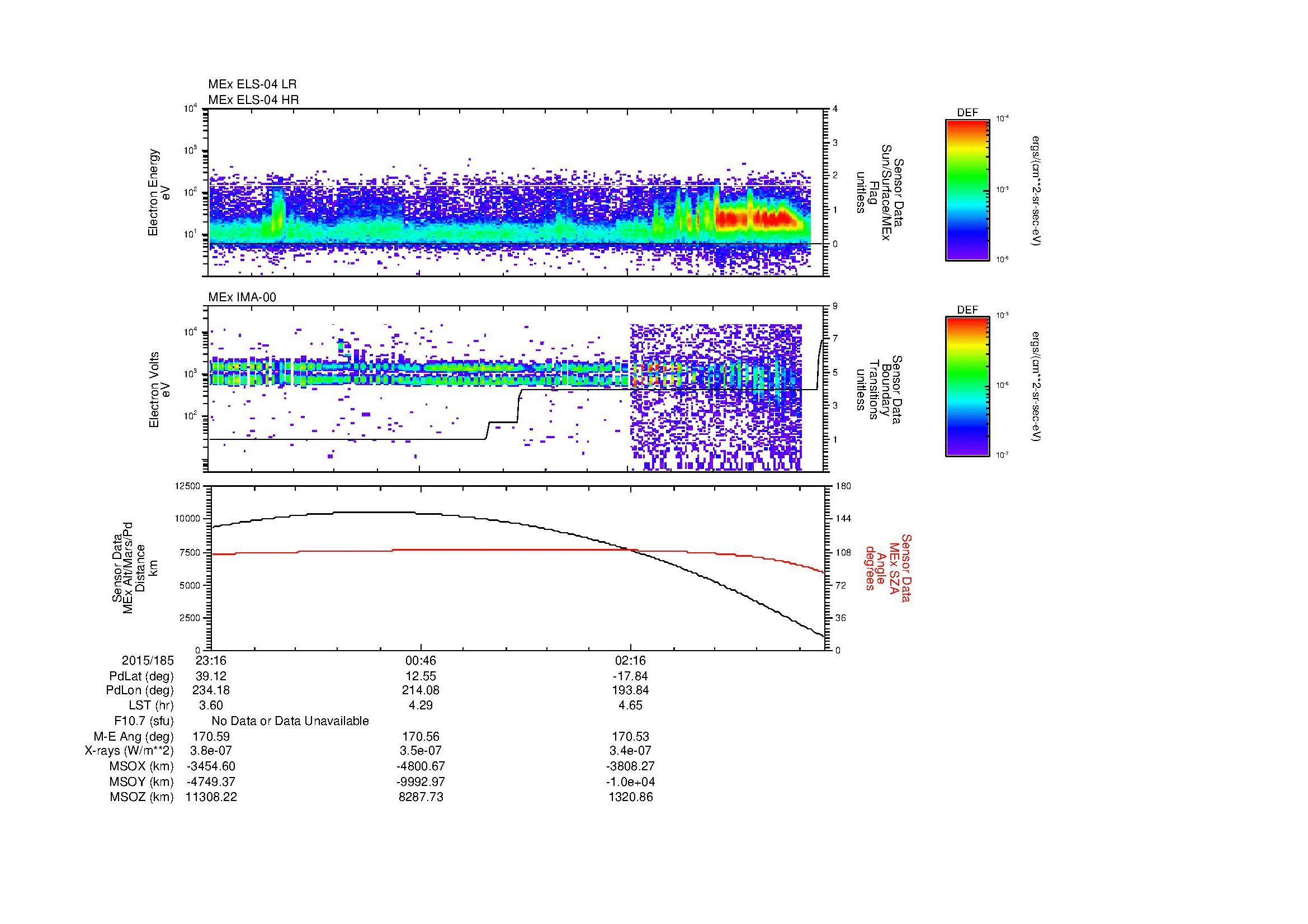Click the X-rays value '3.4e-07'
The height and width of the screenshot is (924, 1308).
[x=630, y=751]
